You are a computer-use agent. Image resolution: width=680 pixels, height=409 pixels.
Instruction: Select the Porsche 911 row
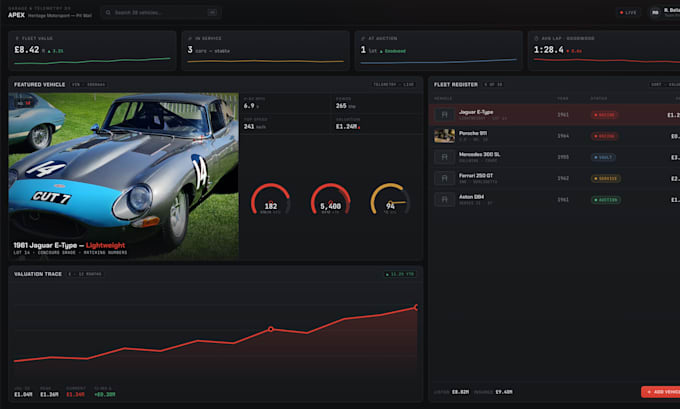coord(554,136)
